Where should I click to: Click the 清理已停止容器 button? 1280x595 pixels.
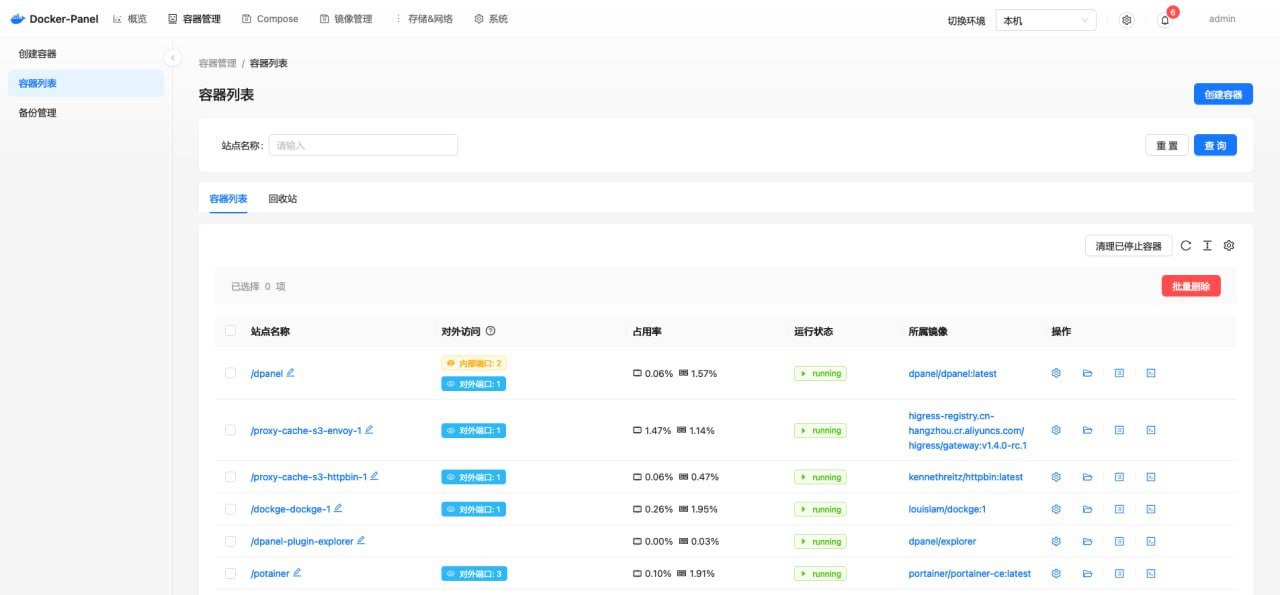click(1129, 246)
